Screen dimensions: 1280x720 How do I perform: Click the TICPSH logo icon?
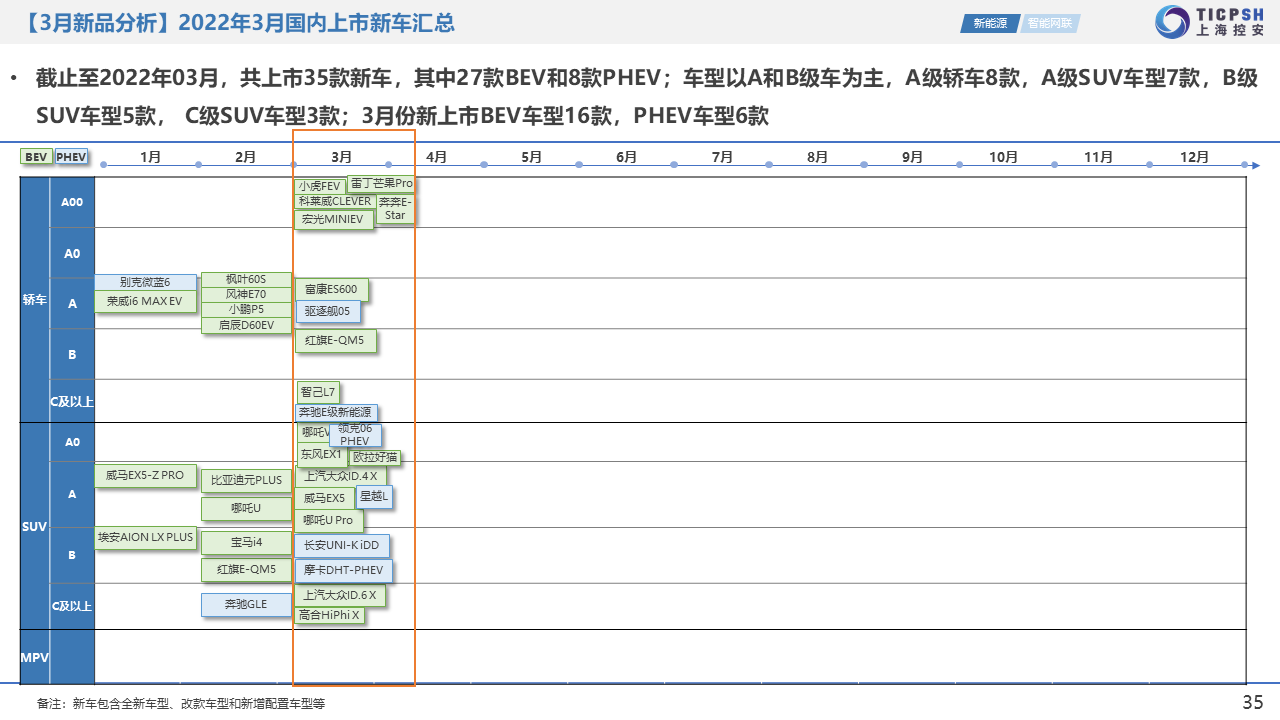pos(1173,22)
